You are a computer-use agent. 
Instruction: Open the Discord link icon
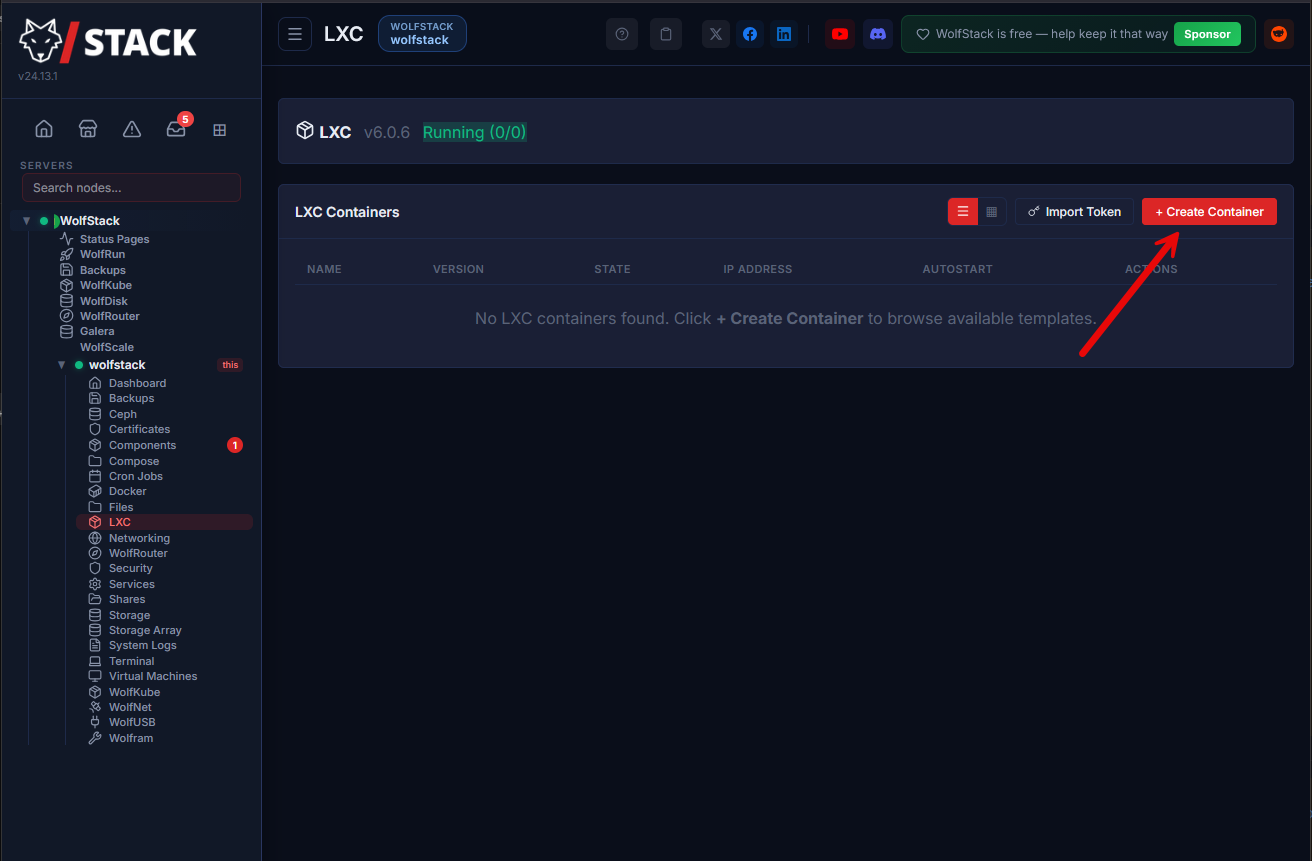(878, 34)
